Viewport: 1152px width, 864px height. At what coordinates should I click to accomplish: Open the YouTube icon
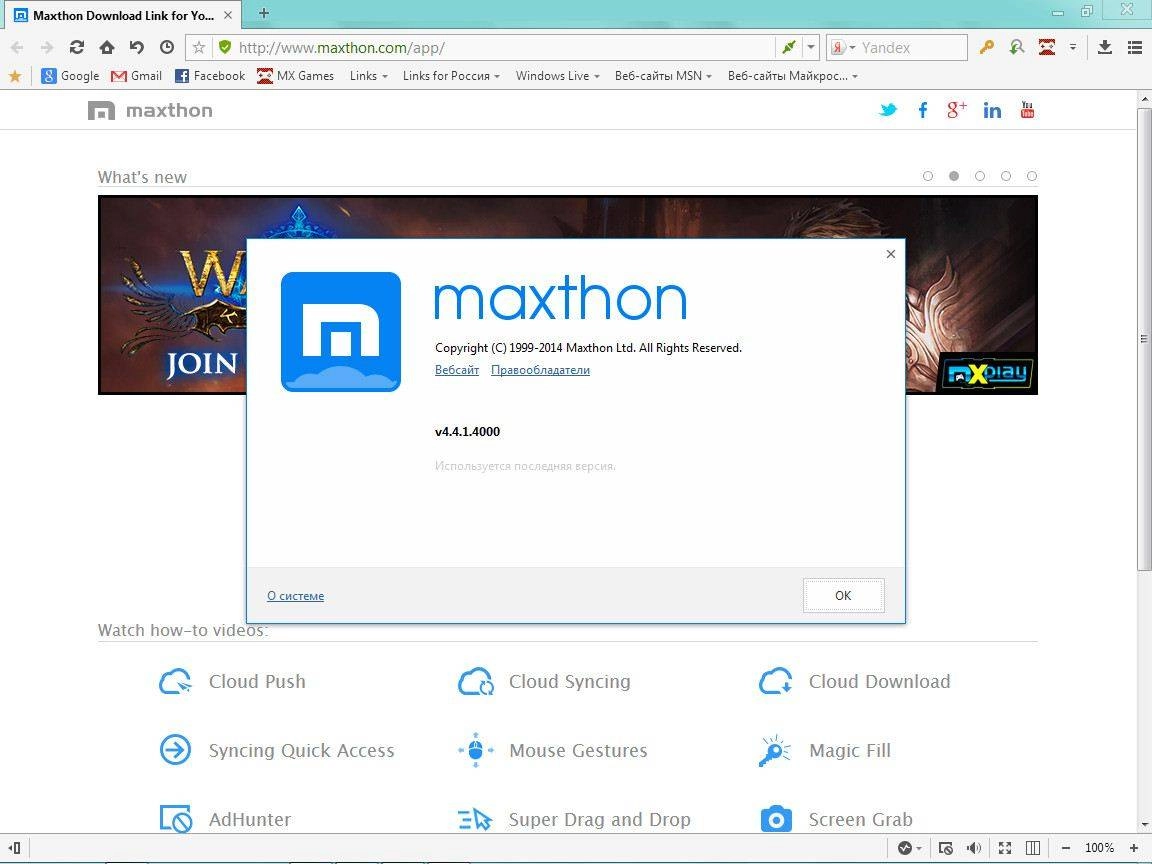tap(1027, 109)
